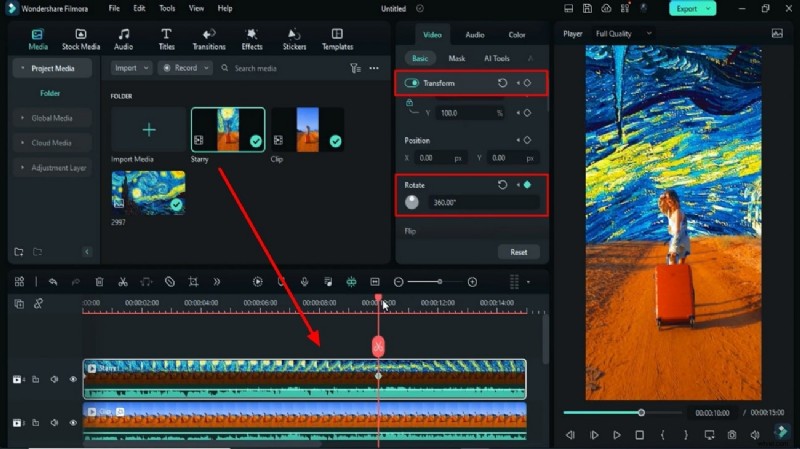Click the voiceover microphone icon
800x449 pixels.
pyautogui.click(x=304, y=282)
